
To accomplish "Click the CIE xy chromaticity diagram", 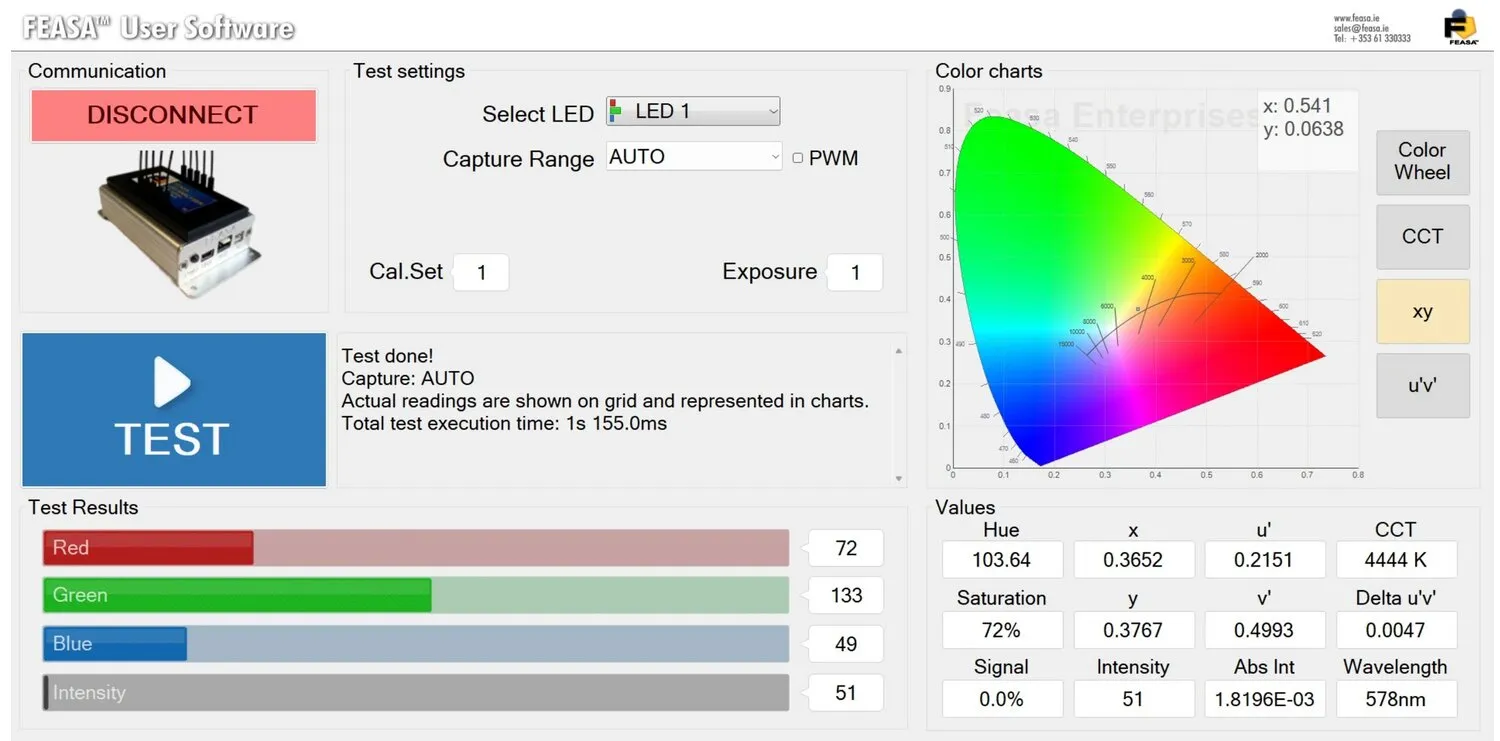I will coord(1140,290).
